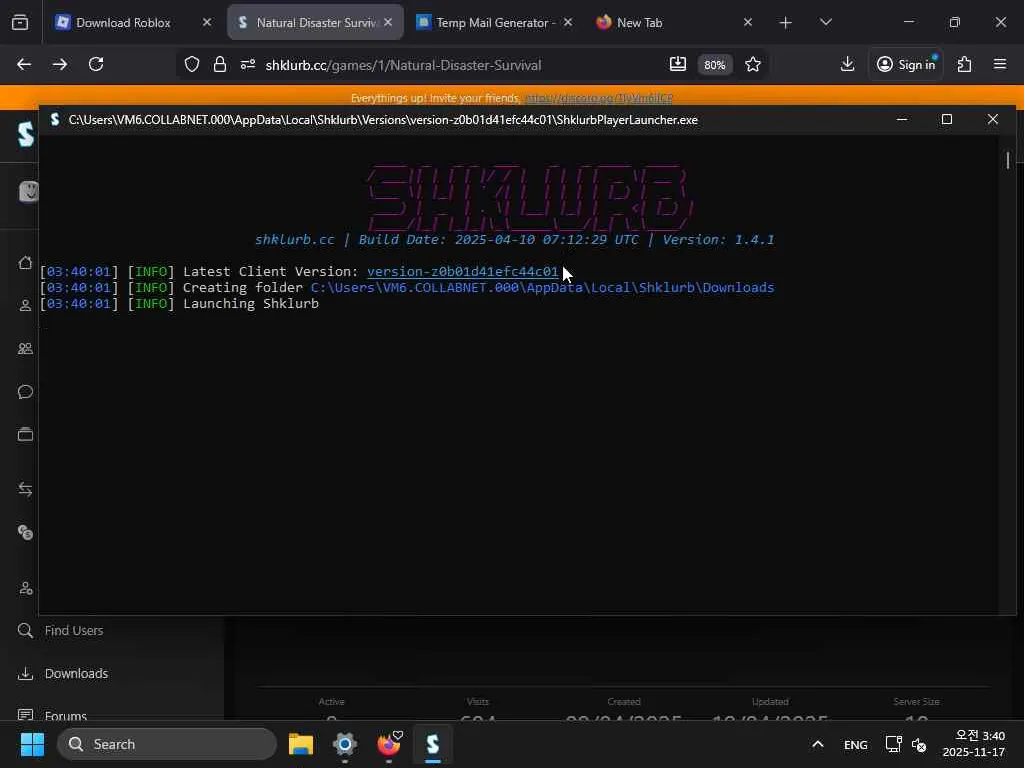Switch ENG input language

pos(856,744)
